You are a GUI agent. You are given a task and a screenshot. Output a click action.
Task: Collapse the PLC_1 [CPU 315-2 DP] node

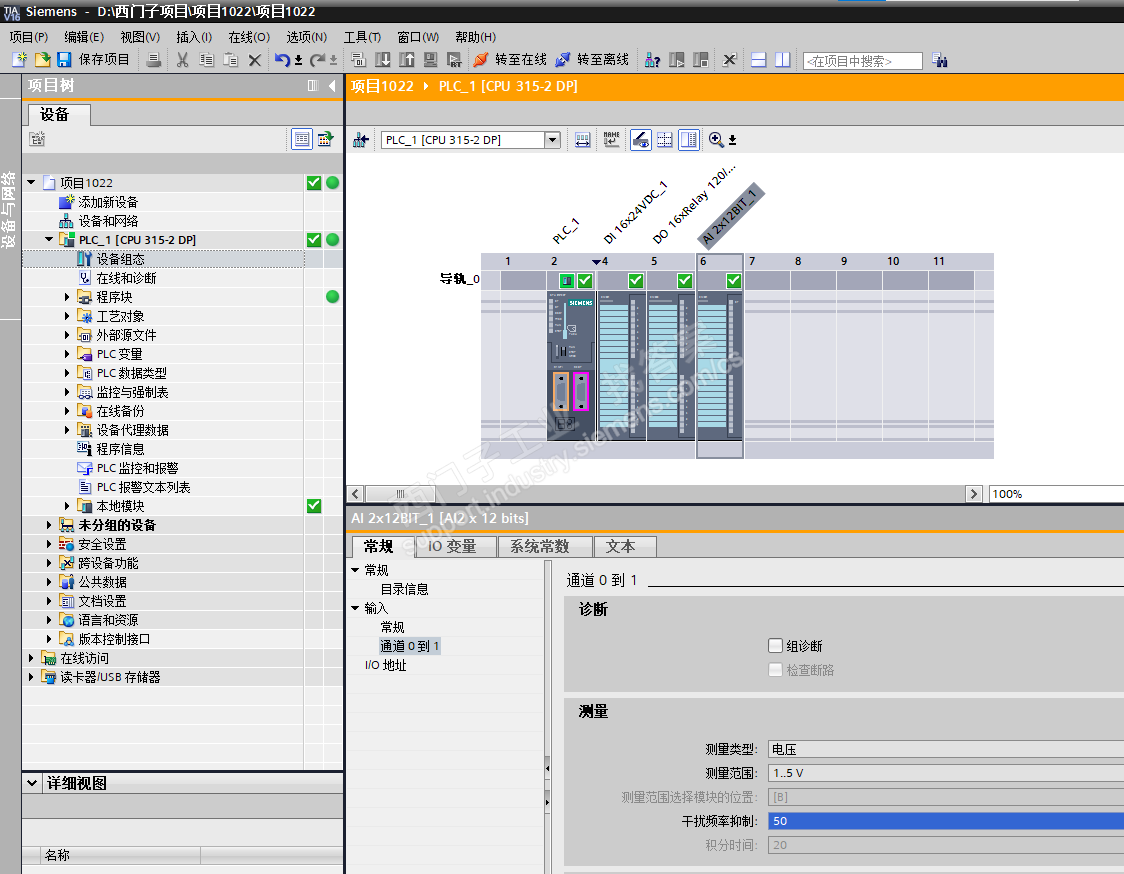pyautogui.click(x=49, y=239)
